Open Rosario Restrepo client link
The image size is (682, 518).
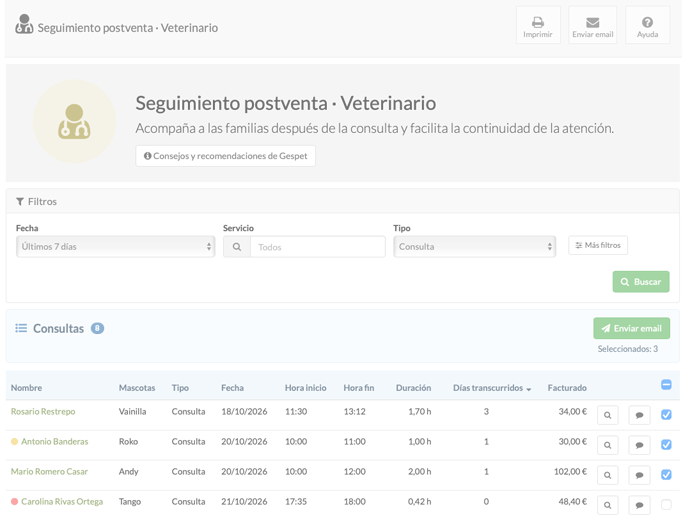tap(43, 411)
